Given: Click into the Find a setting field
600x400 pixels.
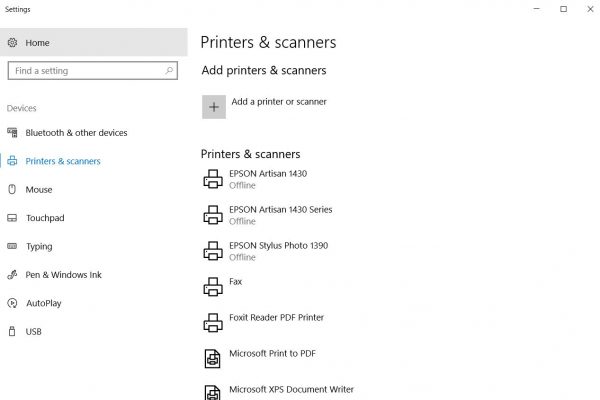Looking at the screenshot, I should pos(93,71).
